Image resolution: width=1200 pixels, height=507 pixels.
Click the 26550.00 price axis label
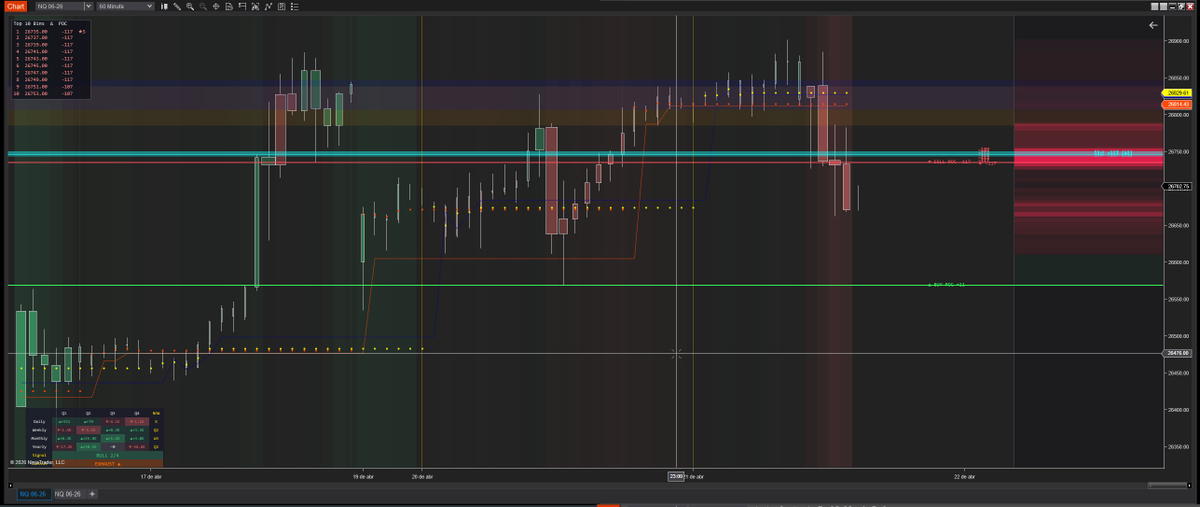point(1177,299)
